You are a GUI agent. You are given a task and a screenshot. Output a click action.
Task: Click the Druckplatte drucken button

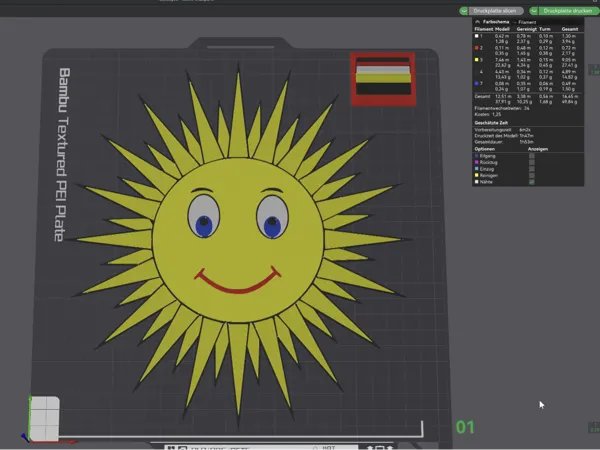click(568, 11)
